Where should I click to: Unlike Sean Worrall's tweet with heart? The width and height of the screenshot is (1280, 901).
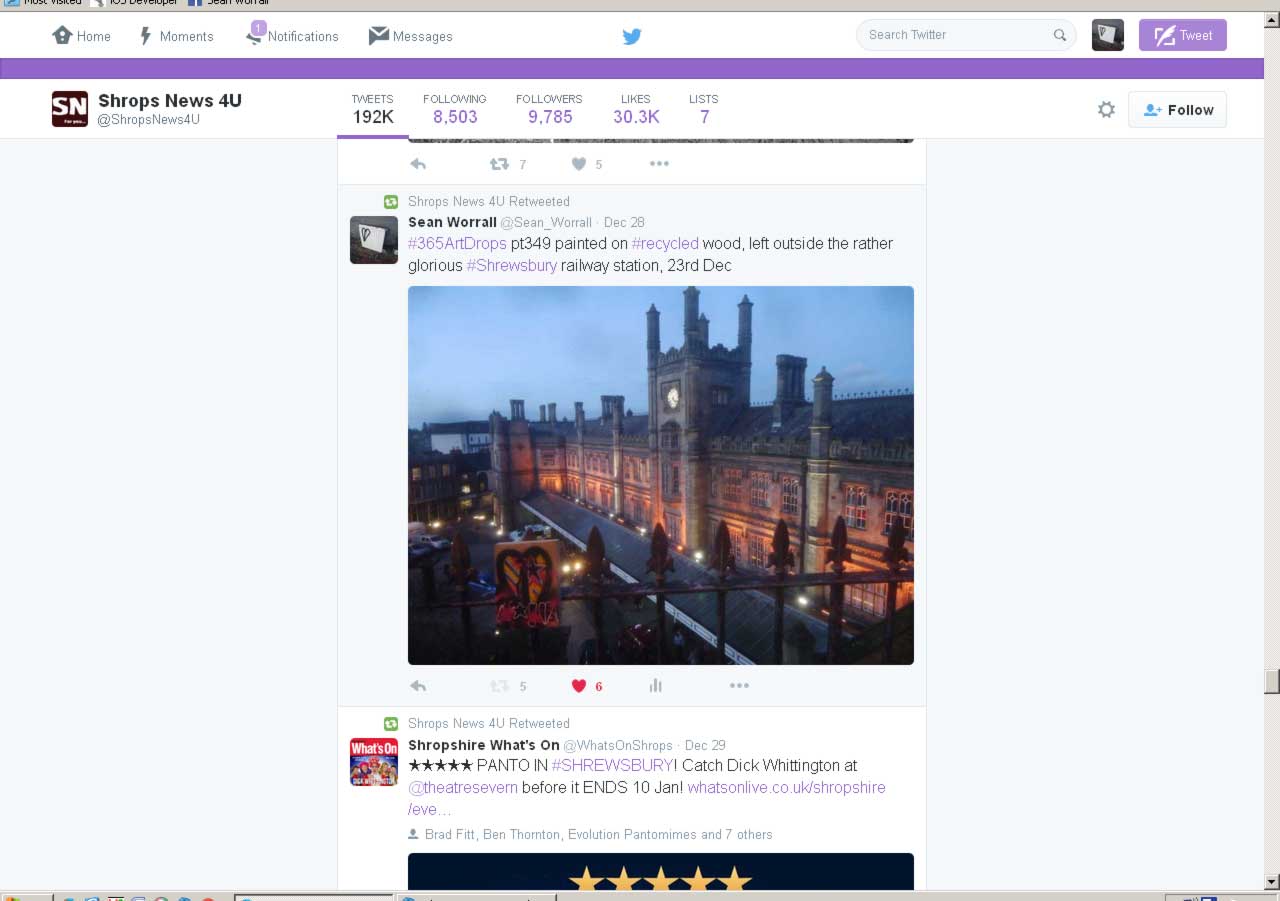pyautogui.click(x=579, y=686)
